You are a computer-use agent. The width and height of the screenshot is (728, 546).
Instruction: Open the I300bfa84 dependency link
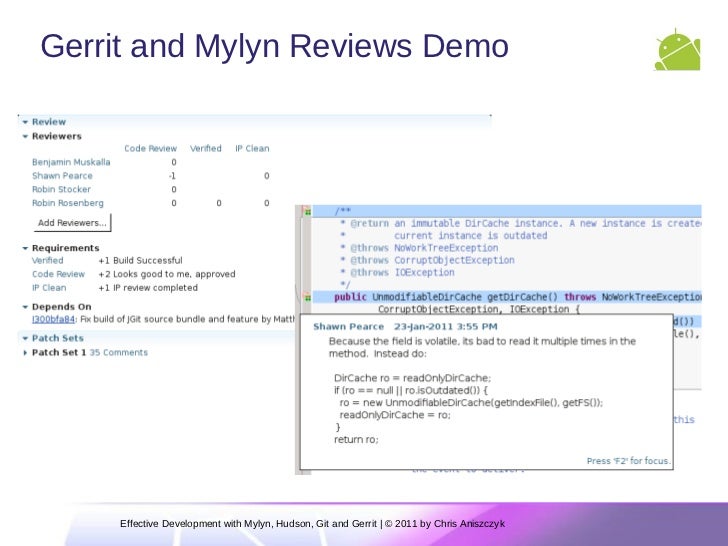click(x=53, y=319)
